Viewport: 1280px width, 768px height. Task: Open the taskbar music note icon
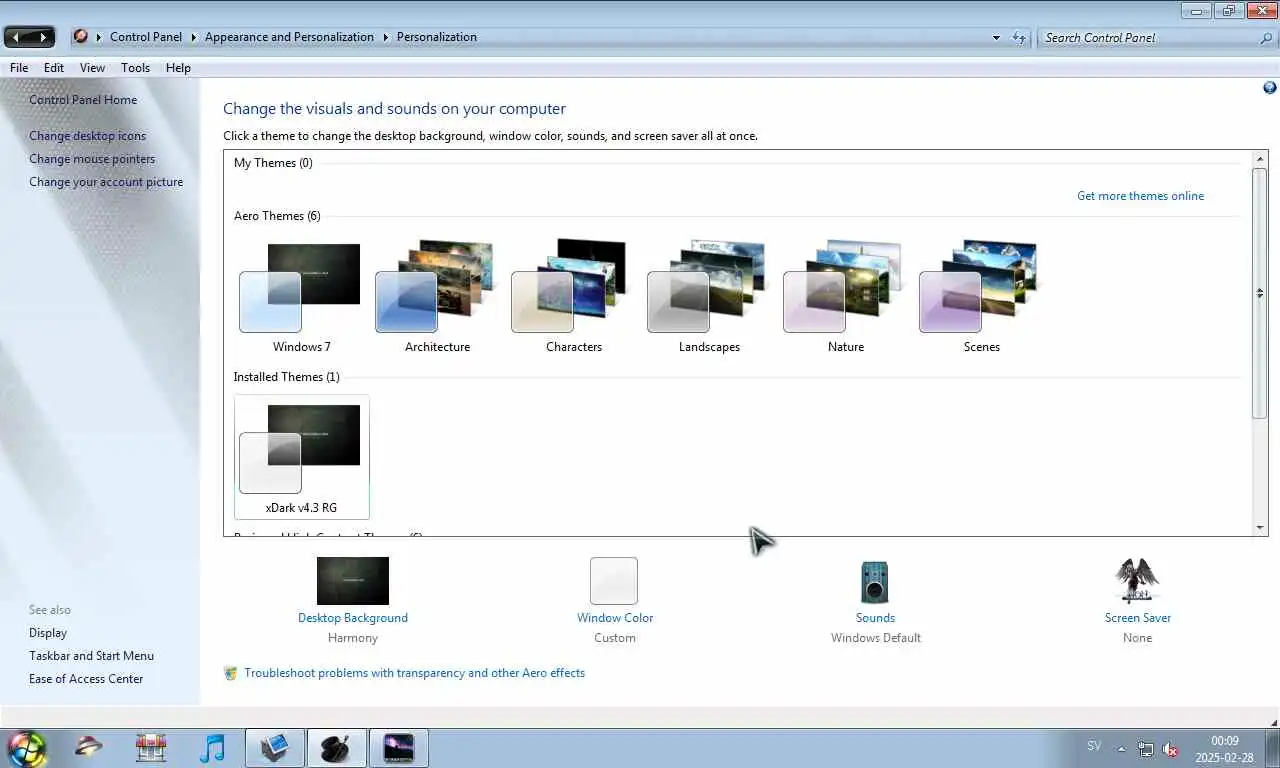(x=212, y=748)
